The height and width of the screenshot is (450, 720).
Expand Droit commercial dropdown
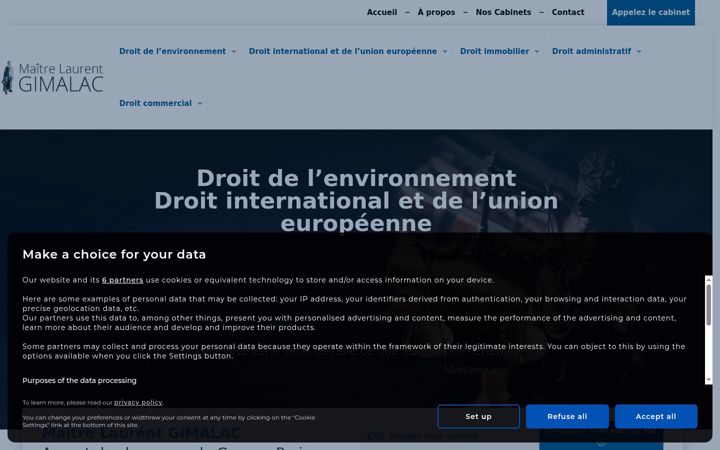coord(161,103)
